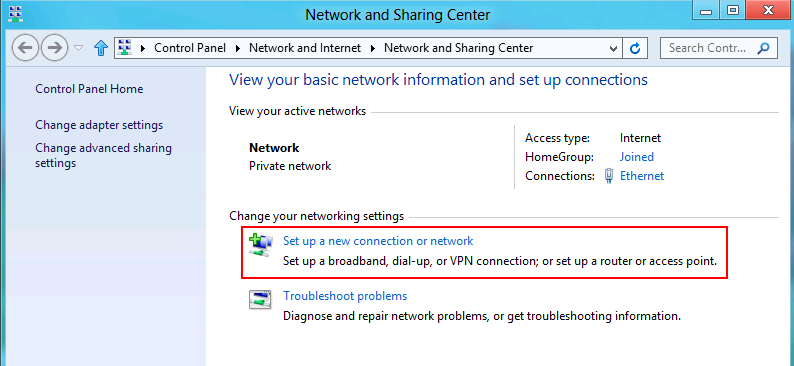794x366 pixels.
Task: Click the HomeGroup Joined link
Action: [637, 157]
